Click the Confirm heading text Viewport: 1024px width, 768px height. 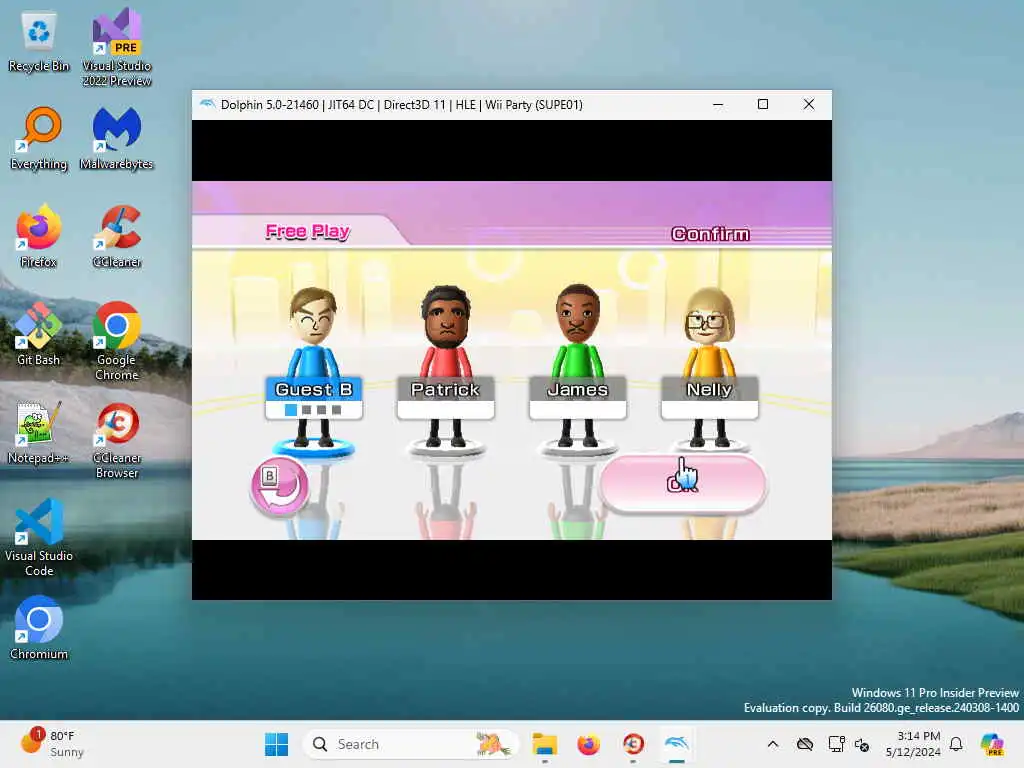[711, 234]
